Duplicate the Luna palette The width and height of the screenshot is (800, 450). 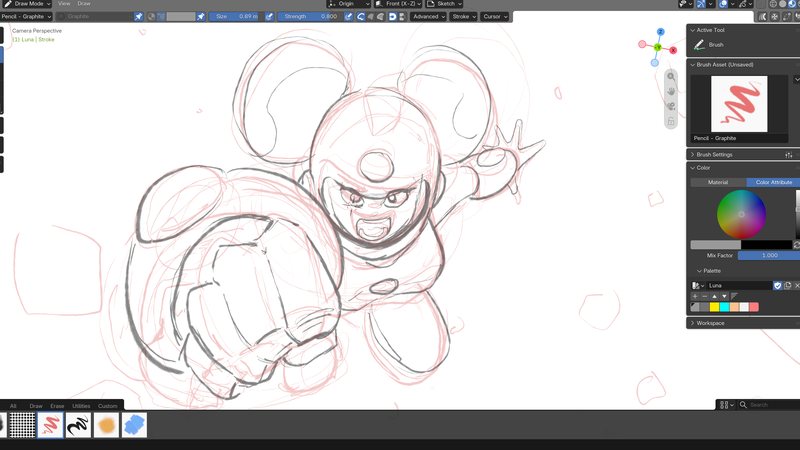click(788, 286)
